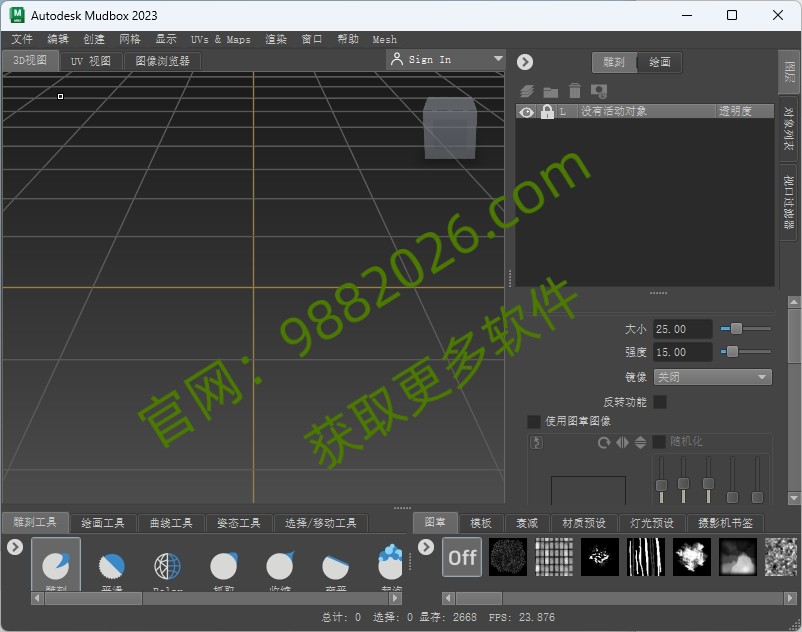Click the first randomize vertical slider
Viewport: 802px width, 632px height.
[x=661, y=480]
